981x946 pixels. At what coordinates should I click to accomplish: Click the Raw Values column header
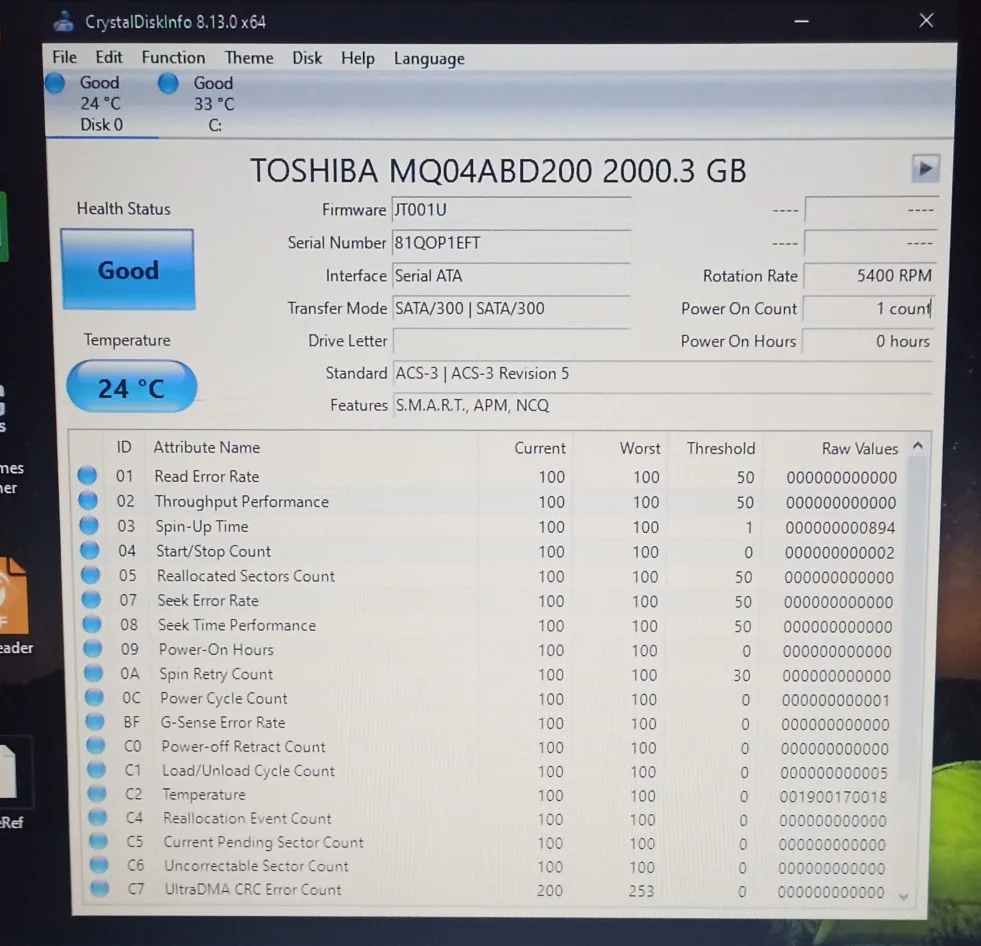(x=860, y=448)
